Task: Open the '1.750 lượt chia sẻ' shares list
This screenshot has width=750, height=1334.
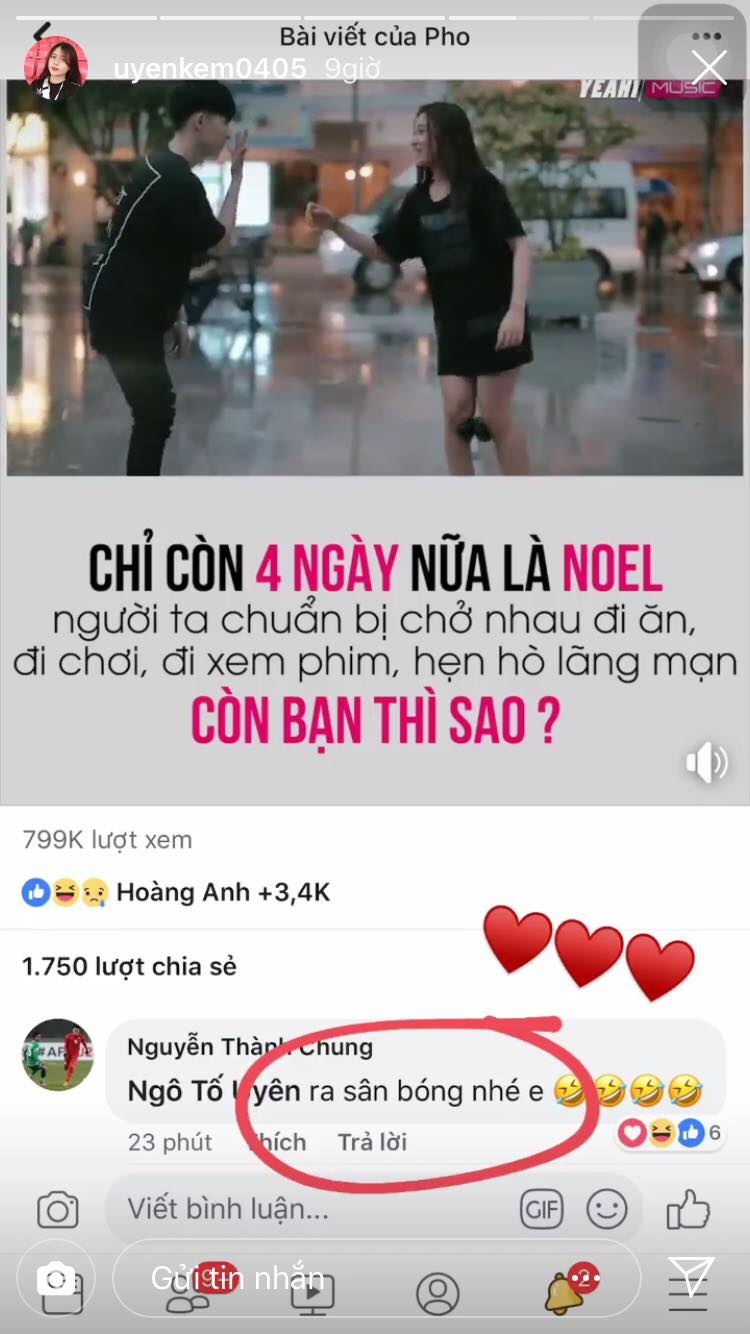Action: click(x=130, y=966)
